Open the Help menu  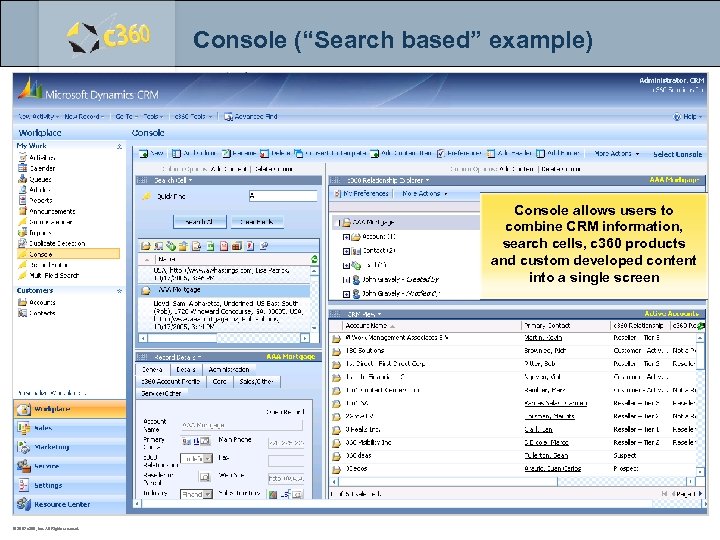(x=688, y=117)
